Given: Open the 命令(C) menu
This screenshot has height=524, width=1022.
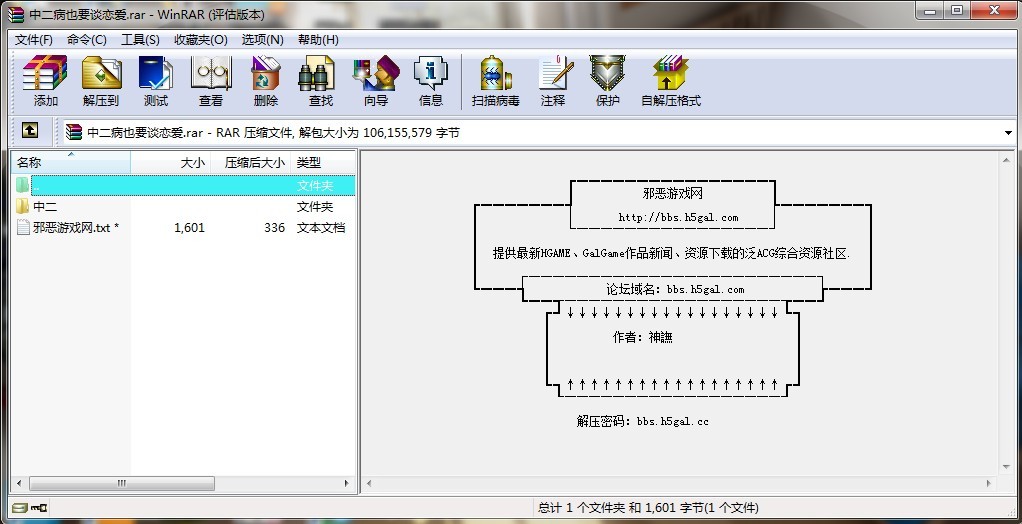Looking at the screenshot, I should (87, 40).
